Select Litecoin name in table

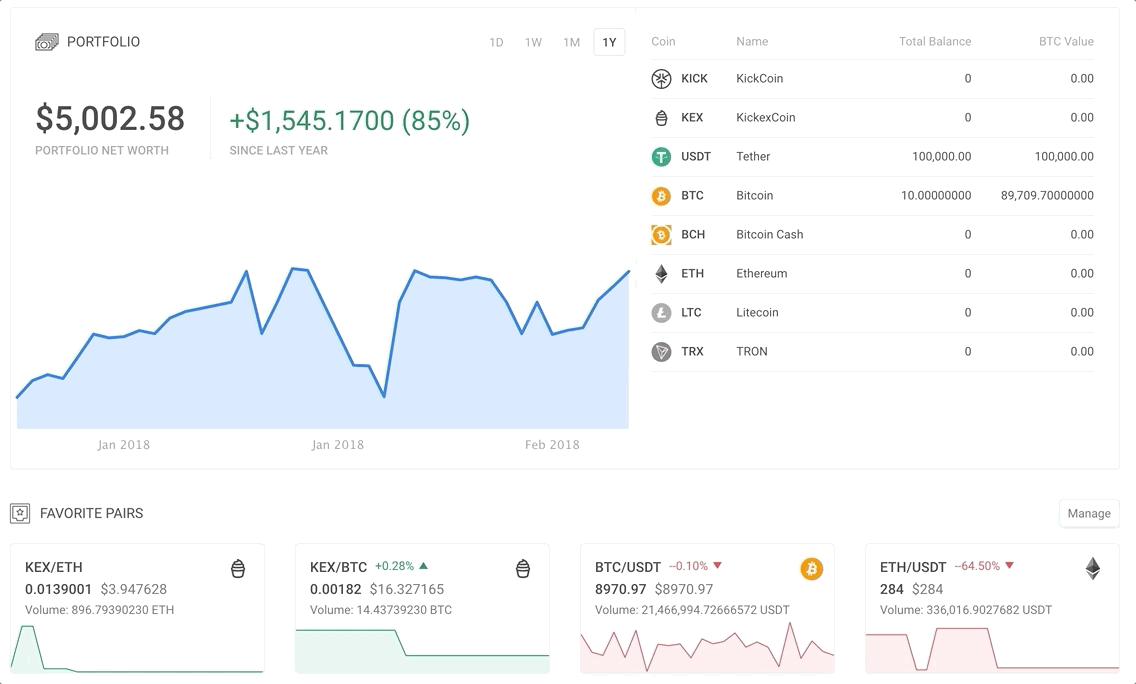tap(757, 313)
